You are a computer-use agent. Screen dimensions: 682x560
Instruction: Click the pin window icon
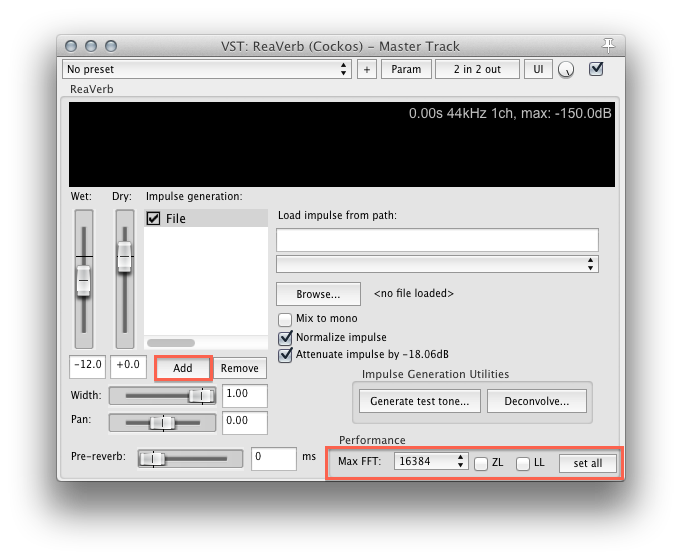coord(608,44)
